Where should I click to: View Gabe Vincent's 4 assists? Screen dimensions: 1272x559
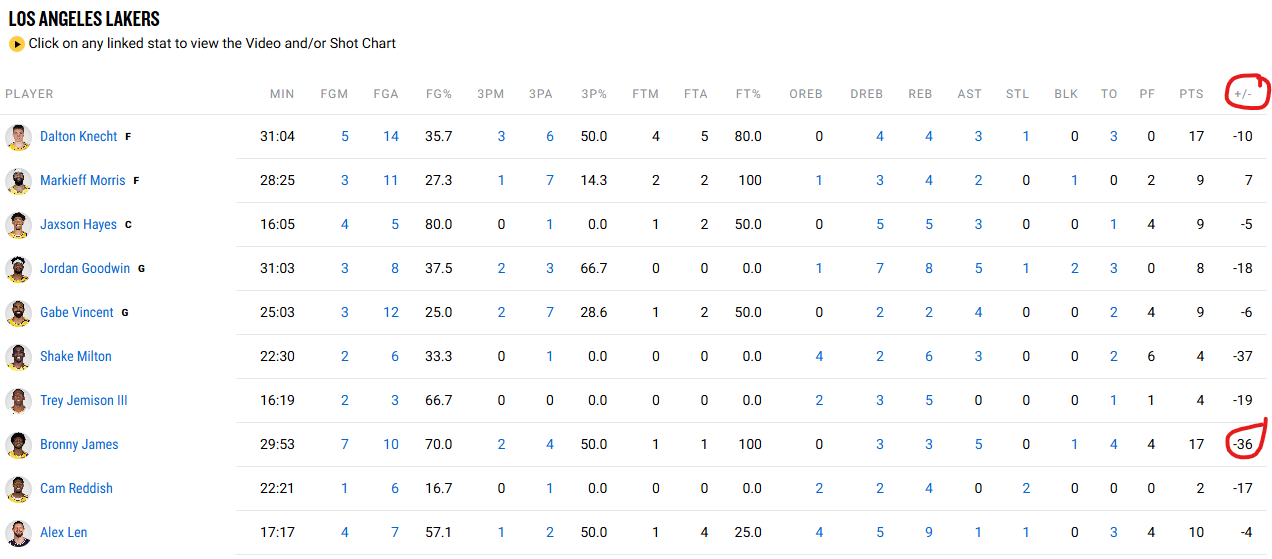[978, 313]
